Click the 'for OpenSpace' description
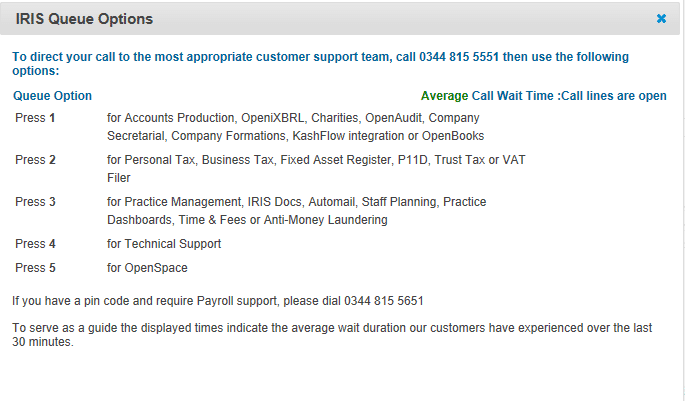Image resolution: width=685 pixels, height=401 pixels. [x=147, y=268]
